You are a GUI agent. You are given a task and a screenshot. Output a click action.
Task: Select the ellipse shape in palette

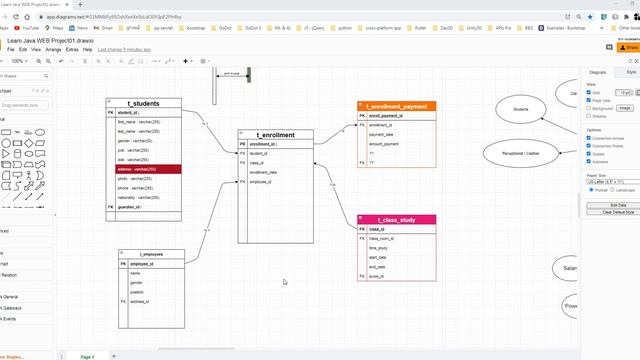point(40,132)
